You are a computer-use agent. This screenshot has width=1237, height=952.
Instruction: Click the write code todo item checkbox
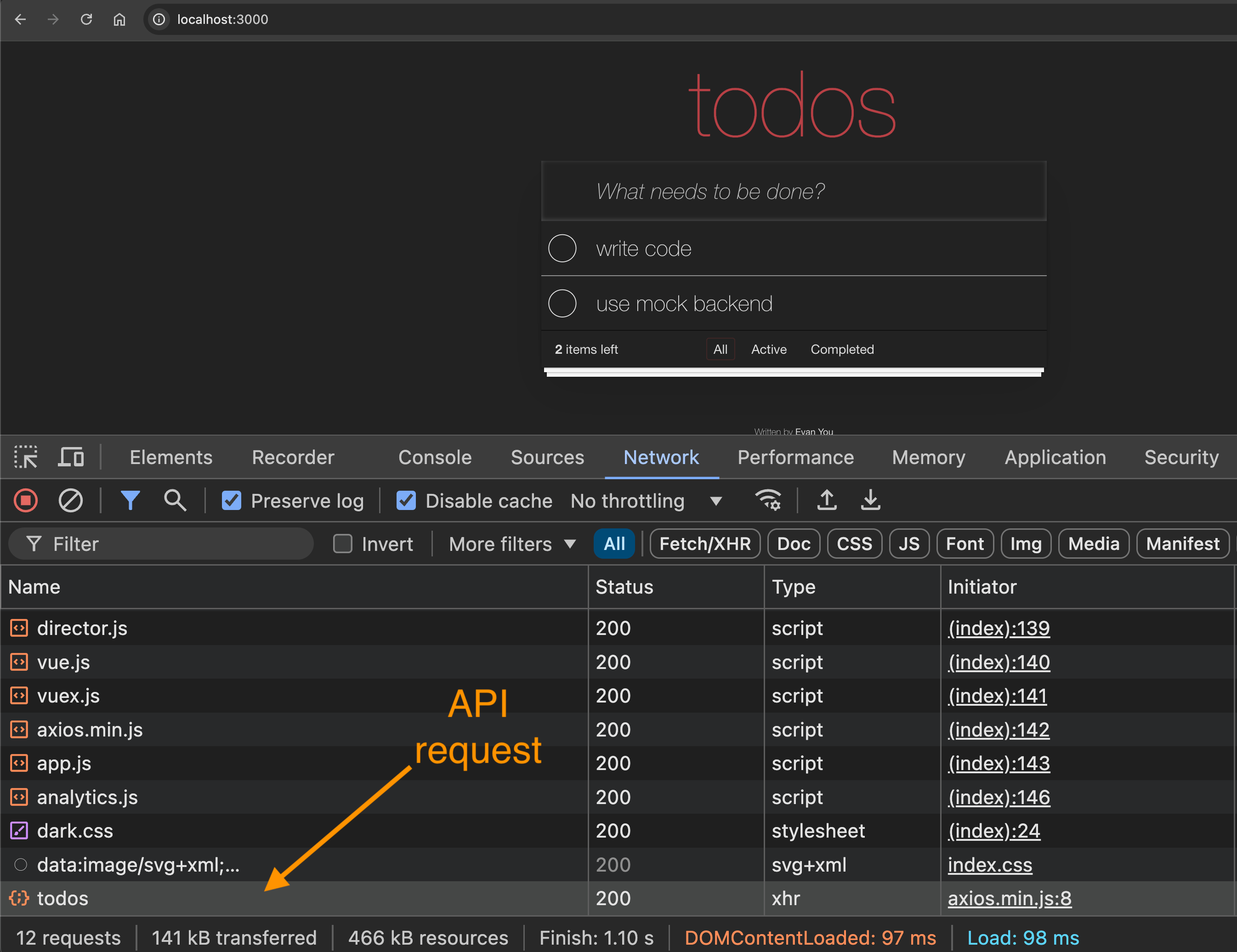click(x=564, y=249)
